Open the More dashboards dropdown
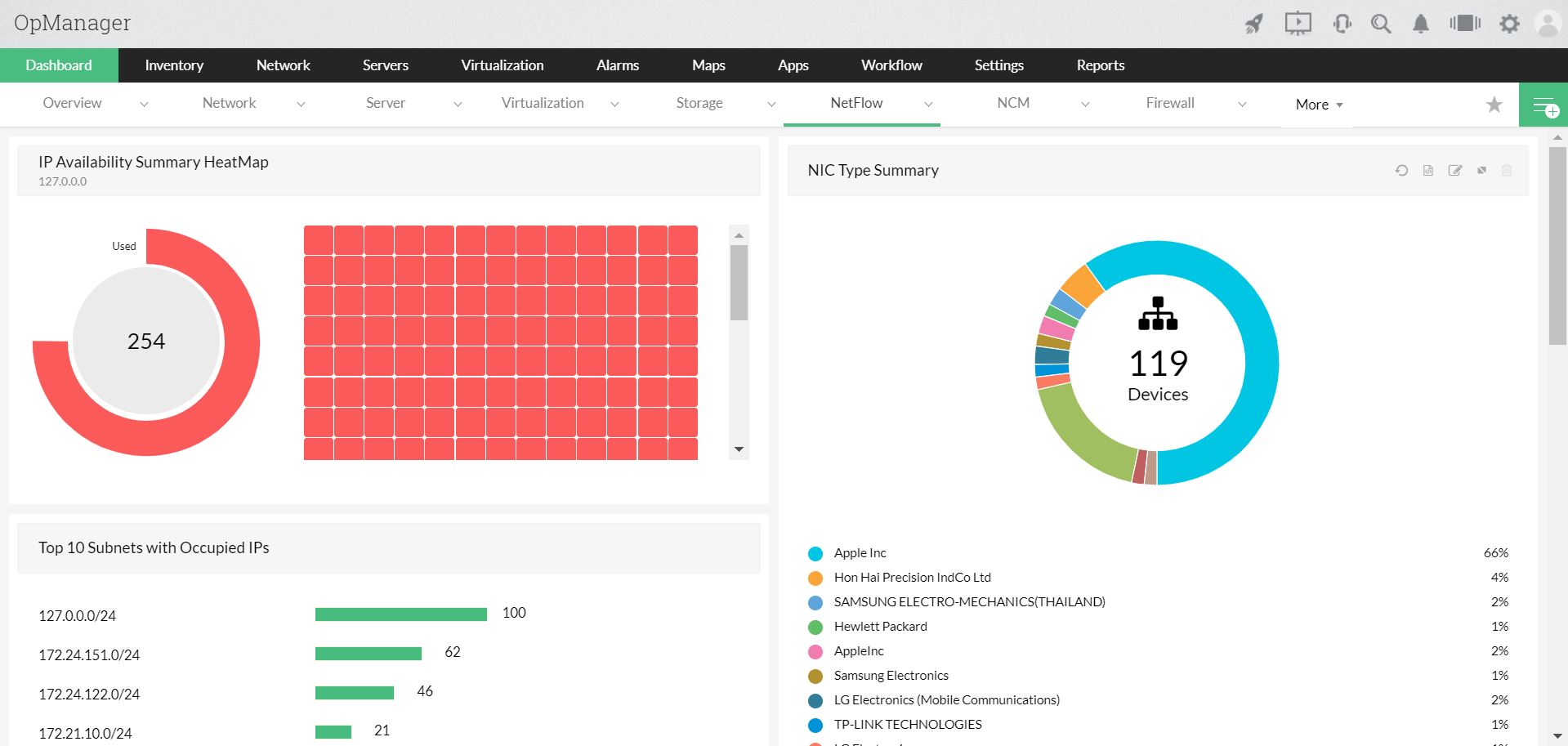 [1319, 105]
